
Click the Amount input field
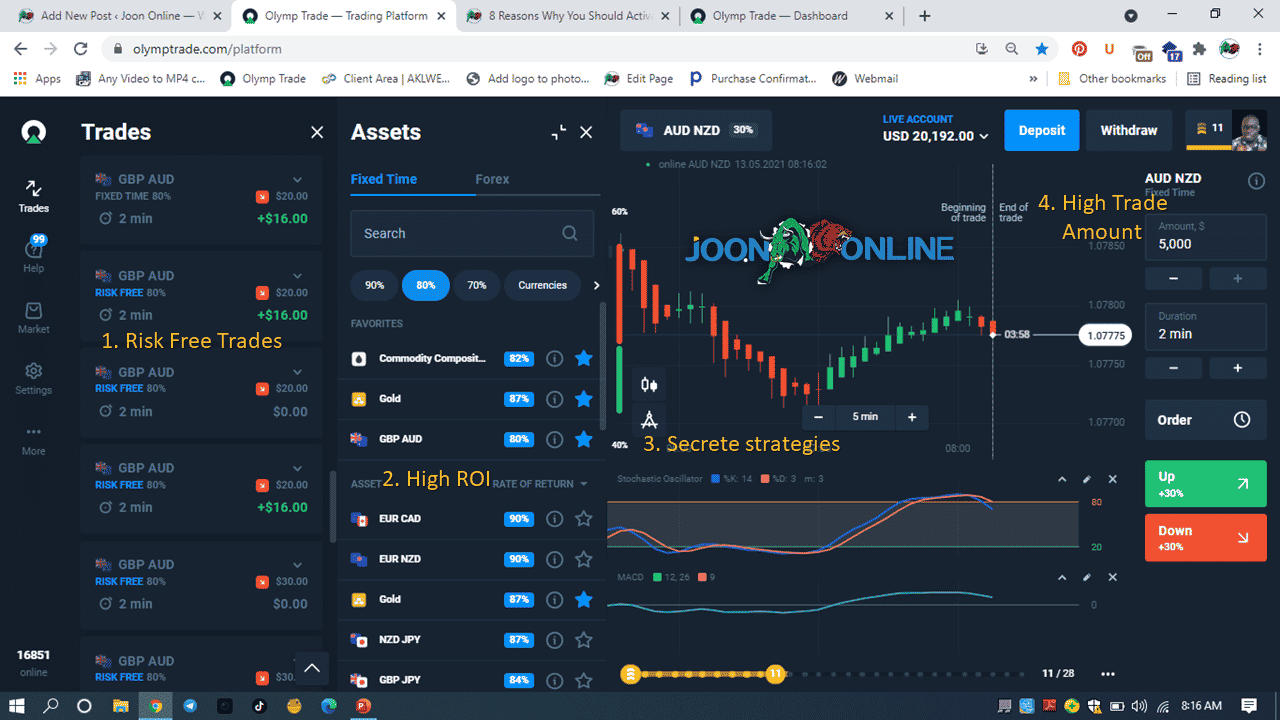tap(1204, 236)
